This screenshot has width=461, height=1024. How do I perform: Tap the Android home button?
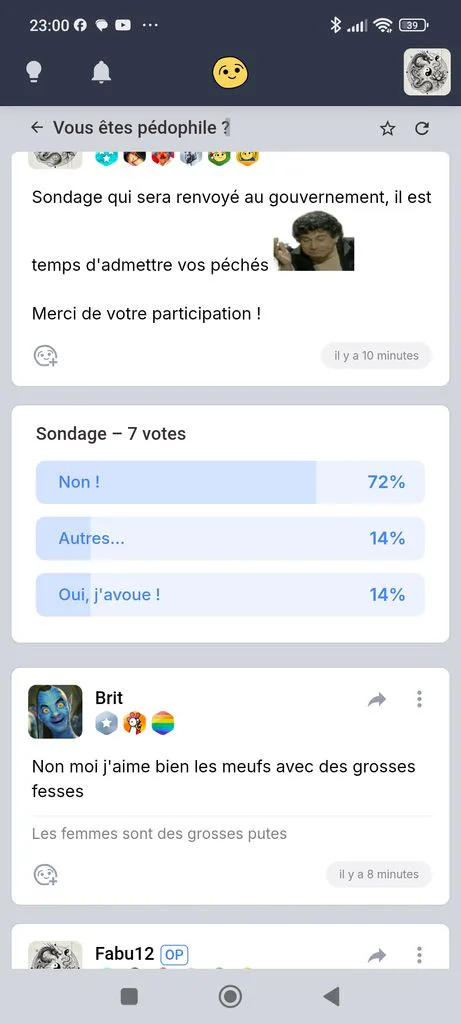click(230, 996)
